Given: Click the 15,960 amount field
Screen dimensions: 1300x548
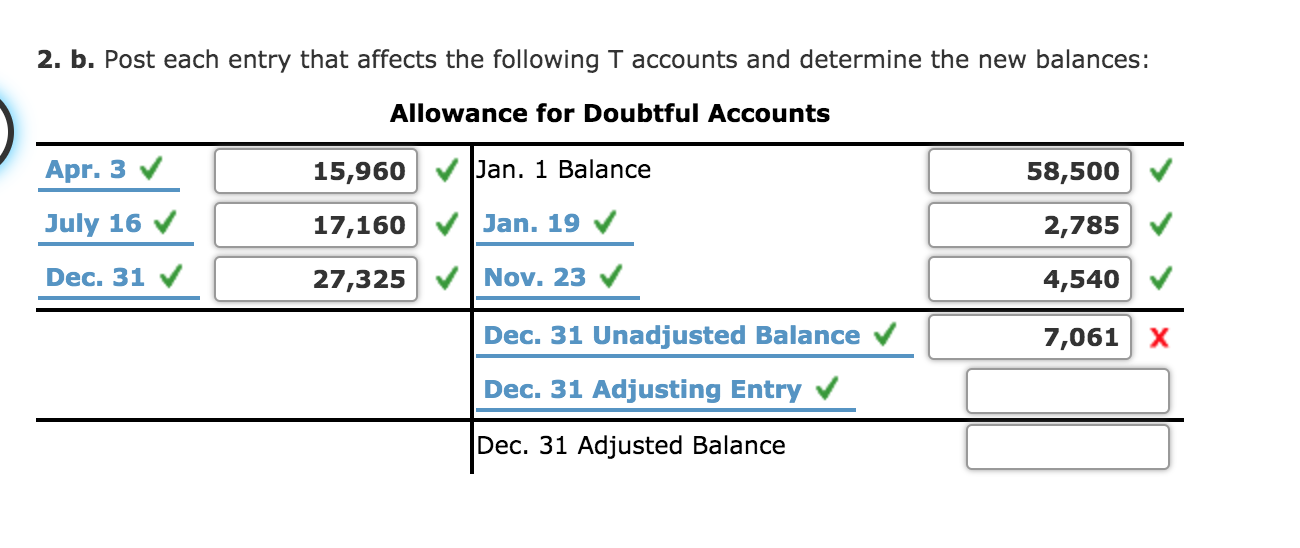Looking at the screenshot, I should coord(316,171).
